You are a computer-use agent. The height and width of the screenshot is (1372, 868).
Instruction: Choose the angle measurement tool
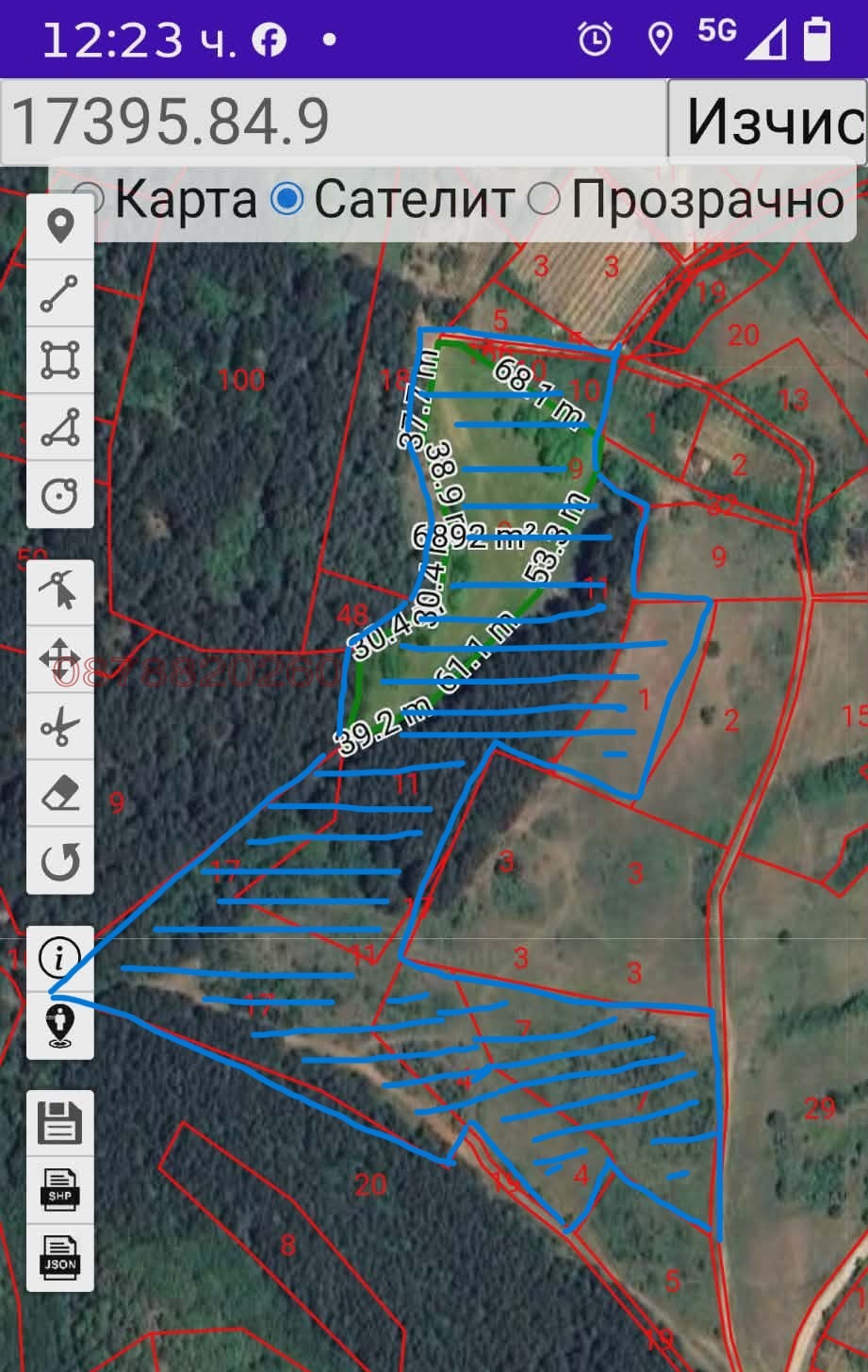60,427
